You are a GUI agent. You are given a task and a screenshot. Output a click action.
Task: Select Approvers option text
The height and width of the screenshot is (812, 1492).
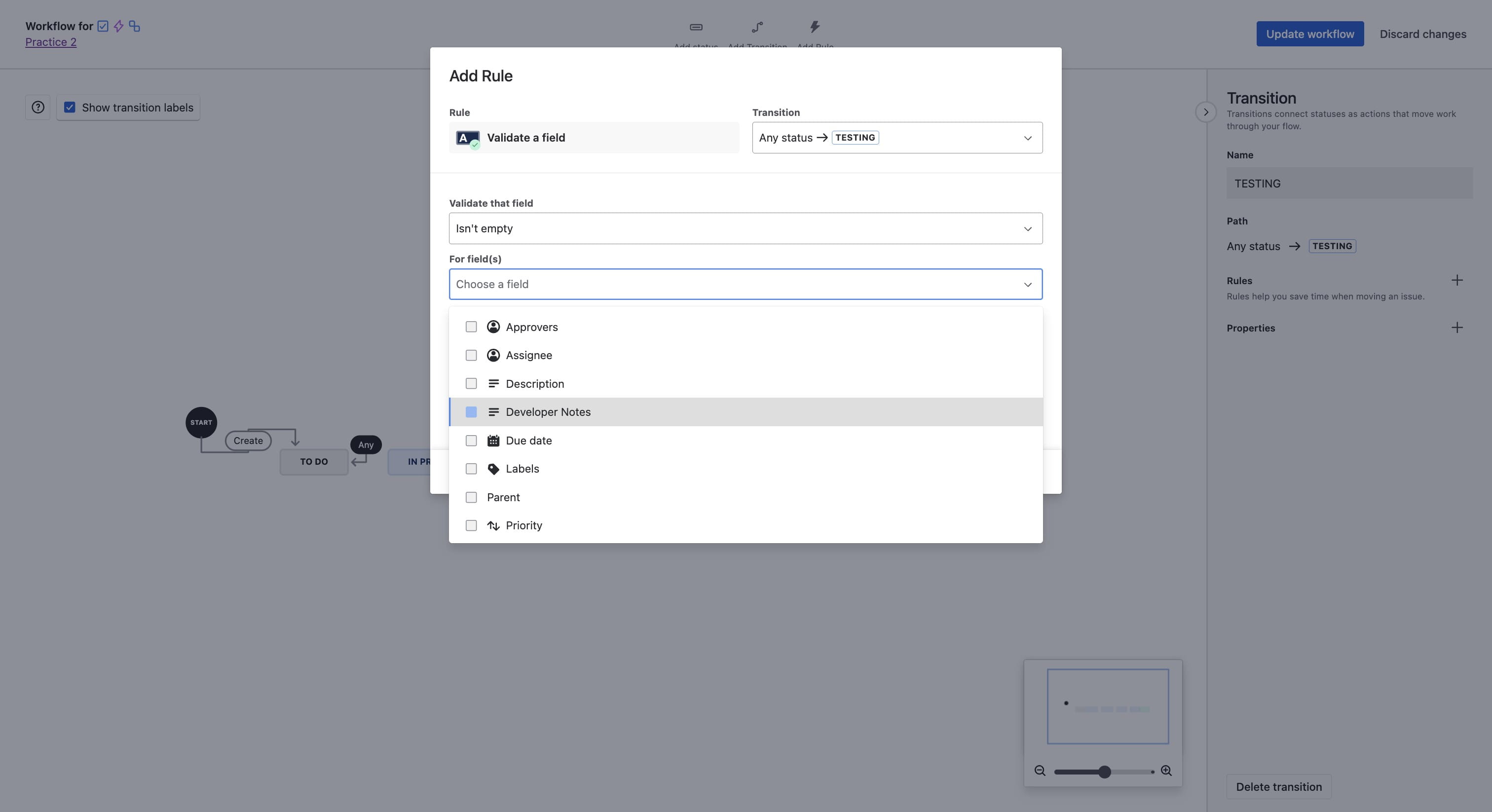pos(532,327)
